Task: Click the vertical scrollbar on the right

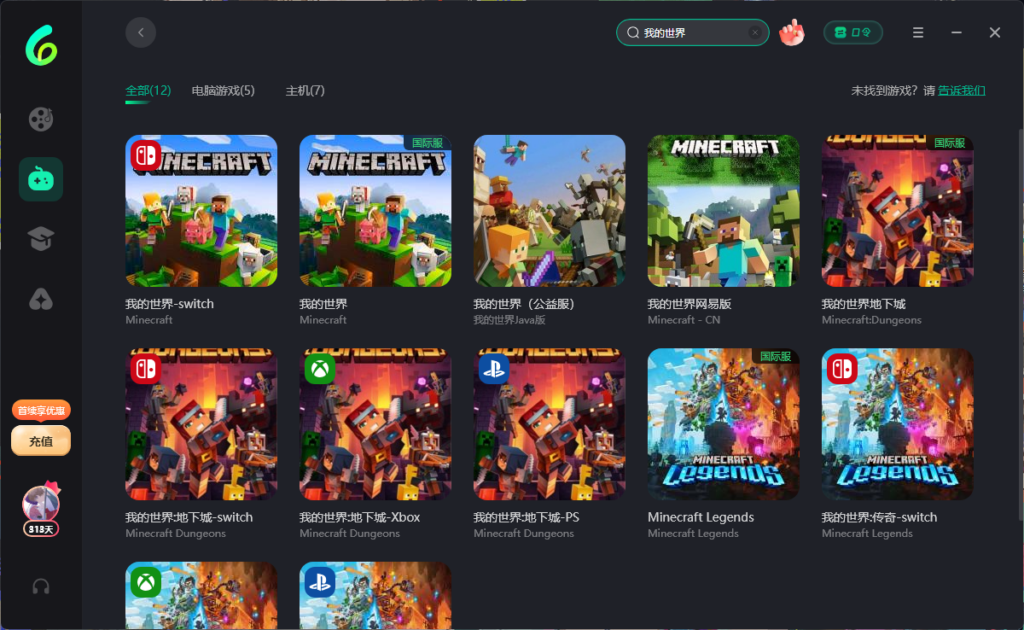Action: click(x=1021, y=326)
